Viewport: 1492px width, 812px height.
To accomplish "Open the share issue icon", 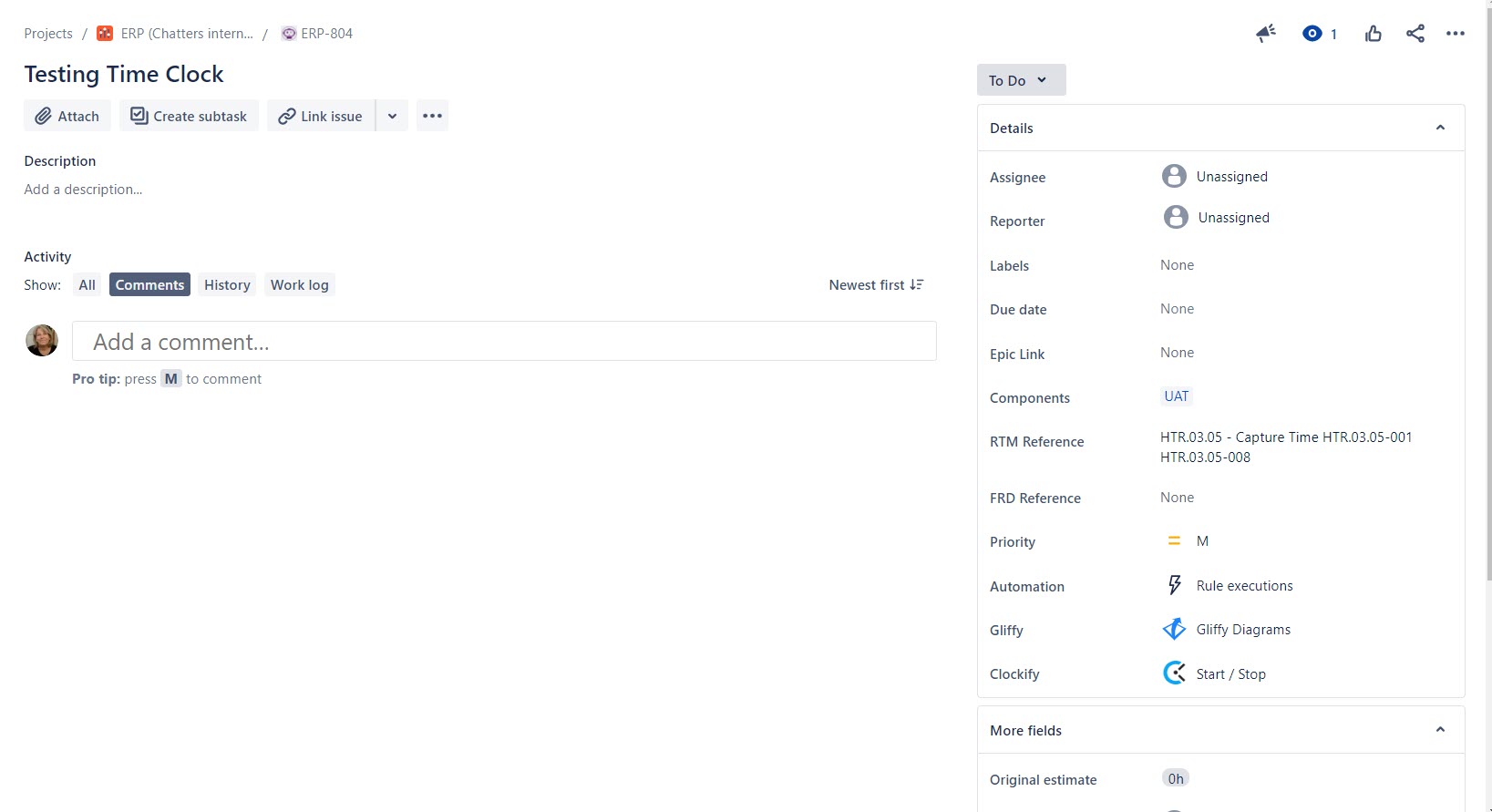I will tap(1415, 34).
